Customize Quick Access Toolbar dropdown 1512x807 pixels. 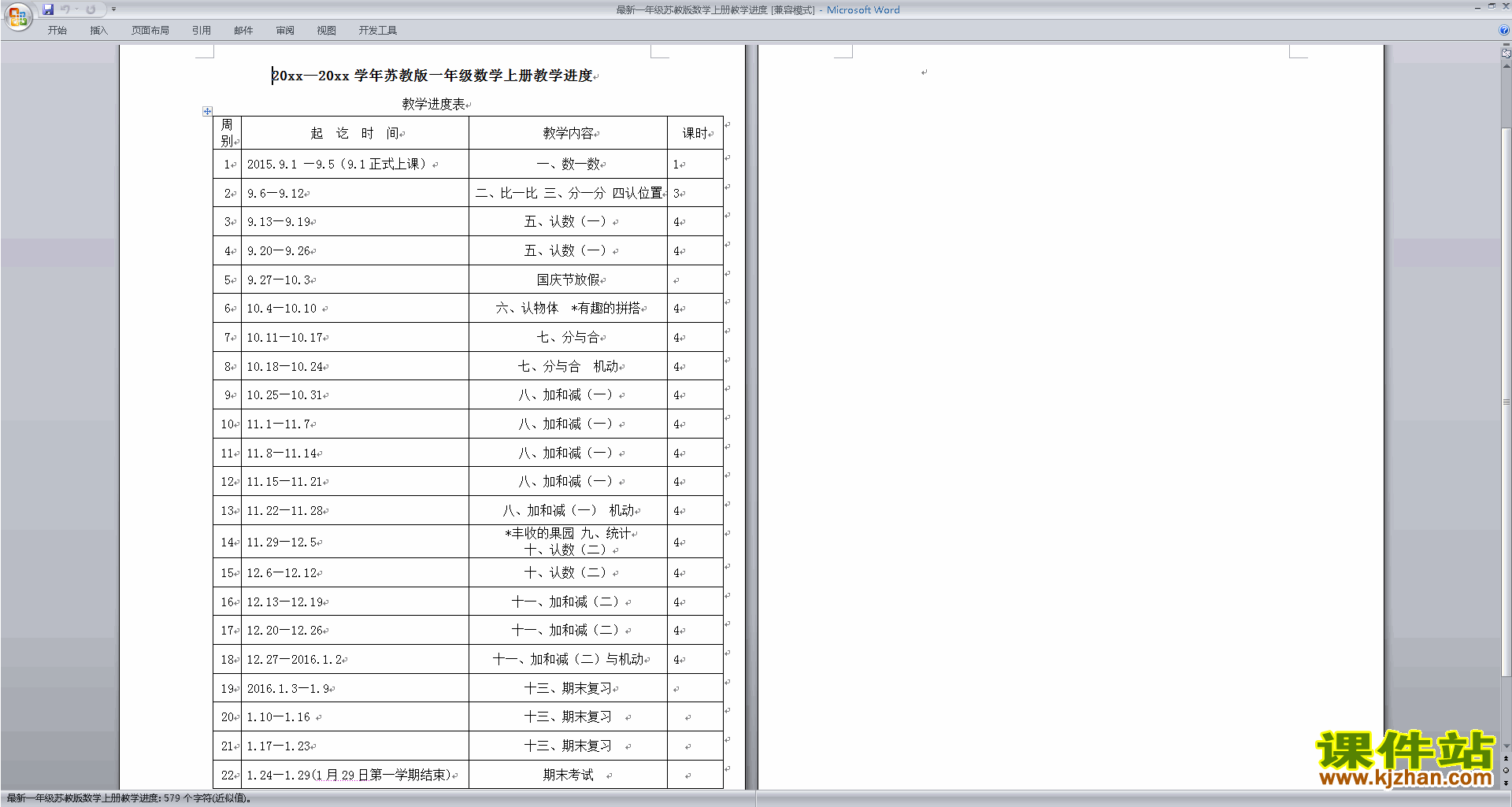click(113, 9)
